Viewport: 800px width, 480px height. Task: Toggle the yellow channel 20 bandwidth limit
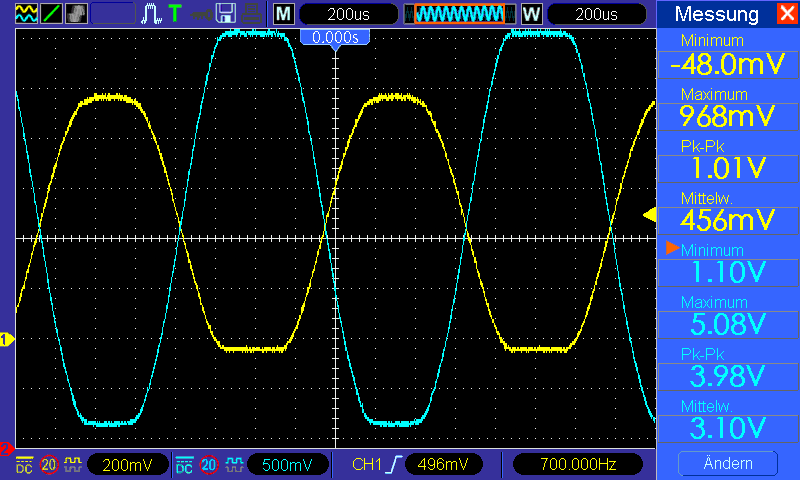[48, 464]
